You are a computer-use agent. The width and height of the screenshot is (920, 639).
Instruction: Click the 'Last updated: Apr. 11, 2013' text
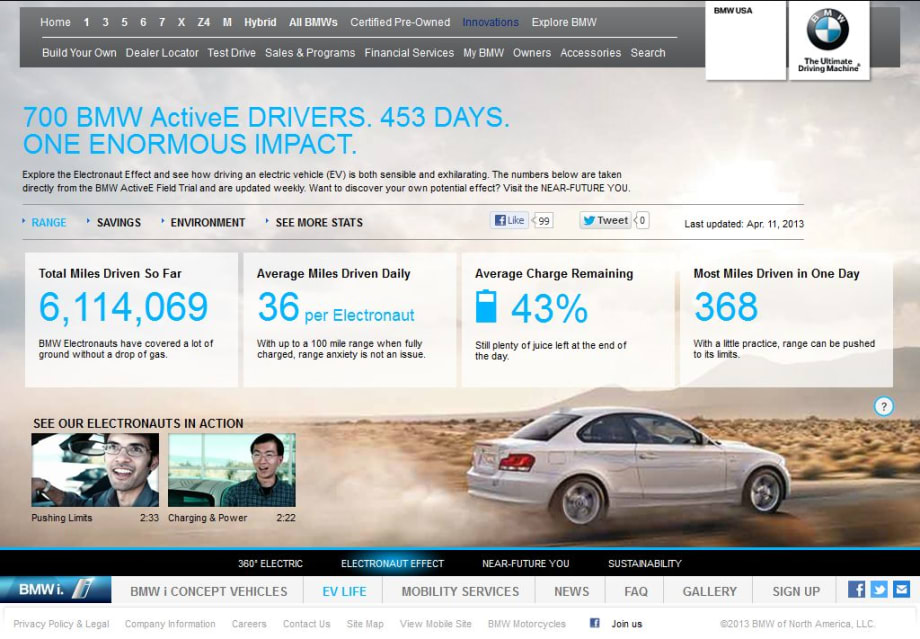744,224
